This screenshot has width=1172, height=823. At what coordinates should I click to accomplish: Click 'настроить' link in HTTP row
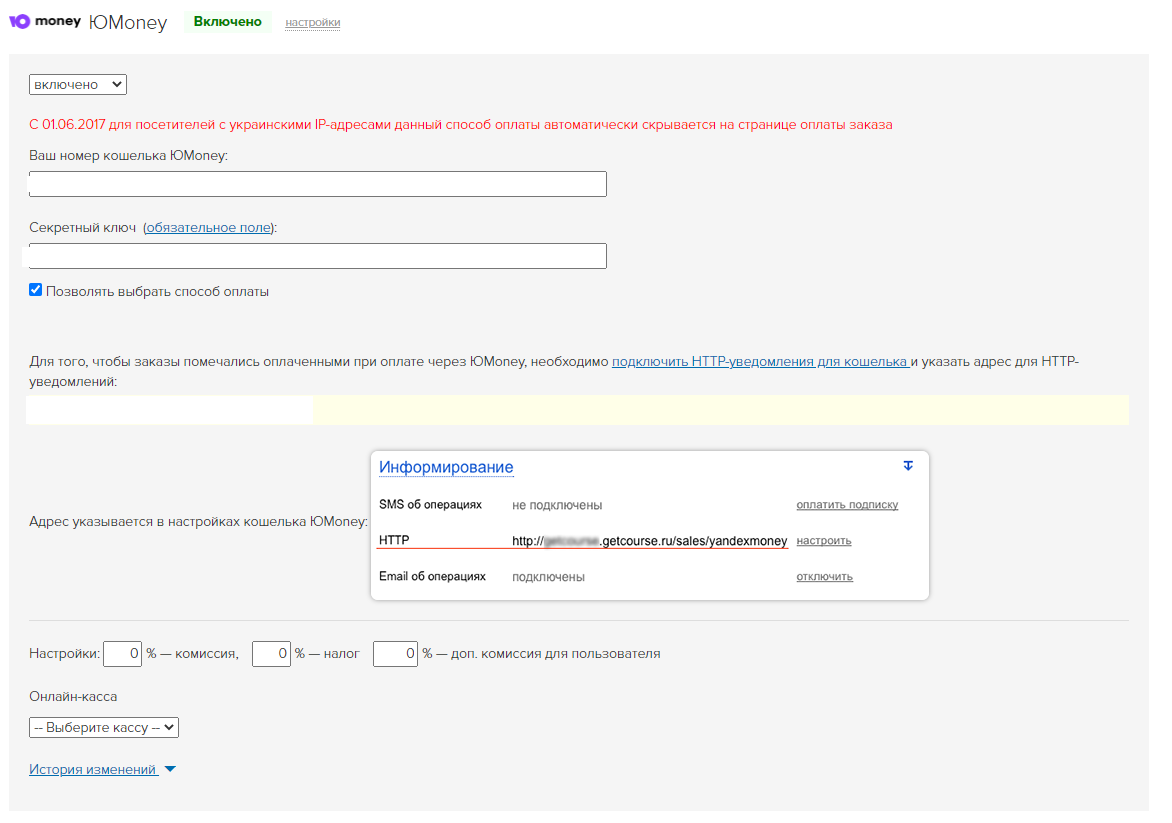click(824, 541)
